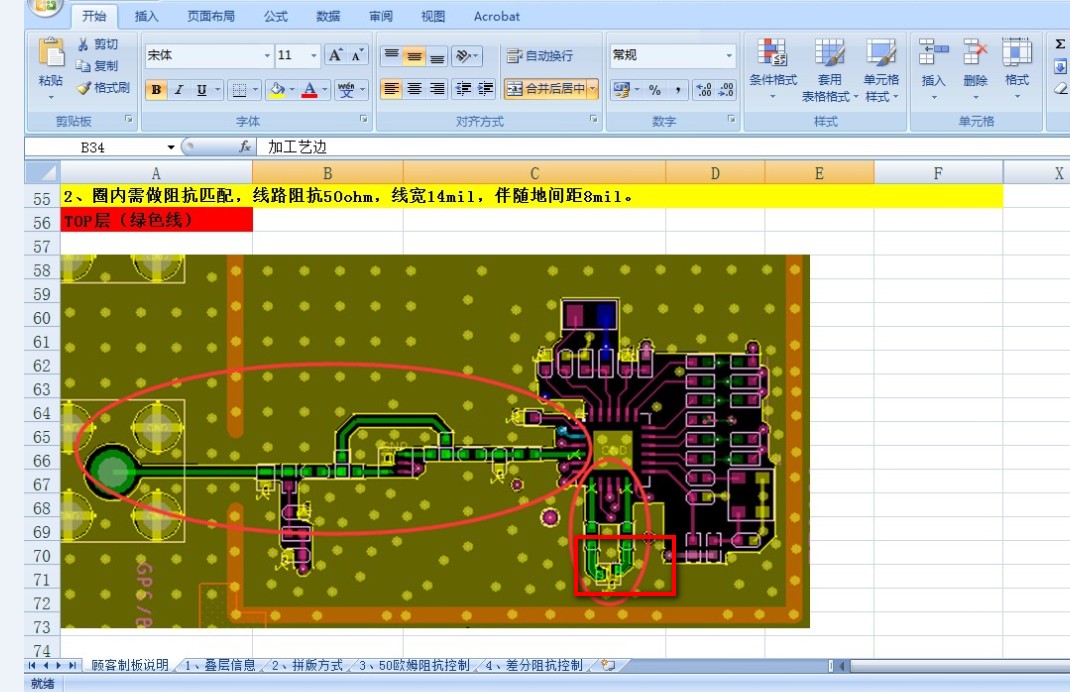Click the accounting currency format icon

click(621, 89)
